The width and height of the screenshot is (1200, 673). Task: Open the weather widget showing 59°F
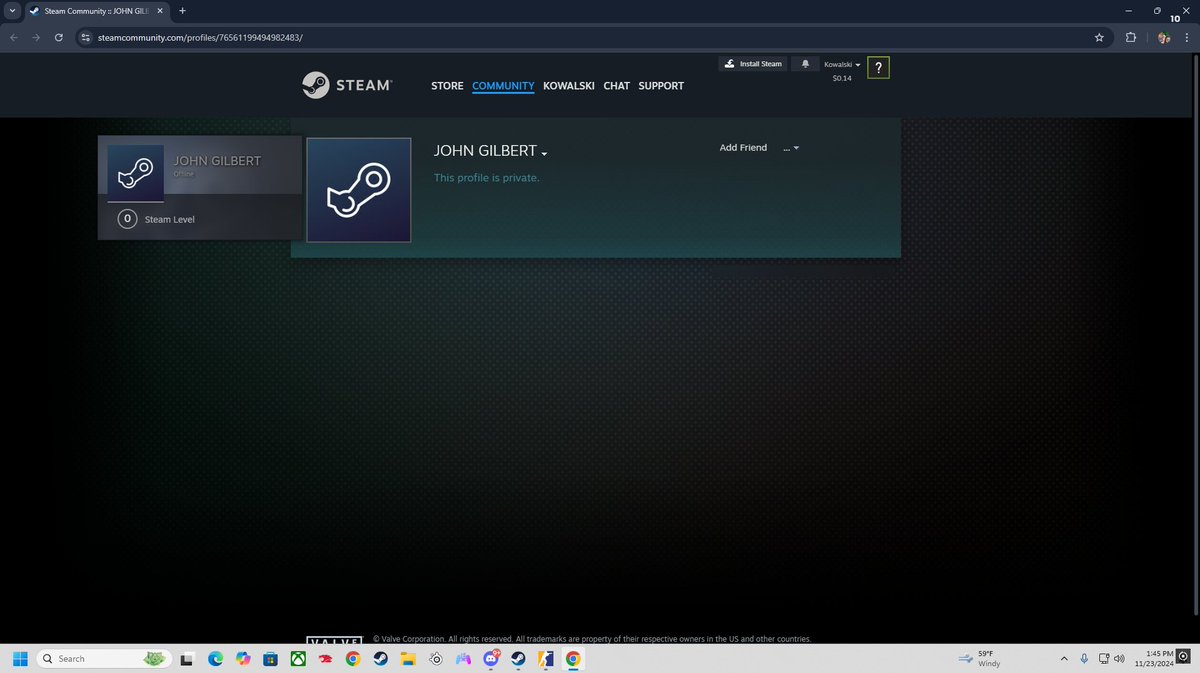979,659
